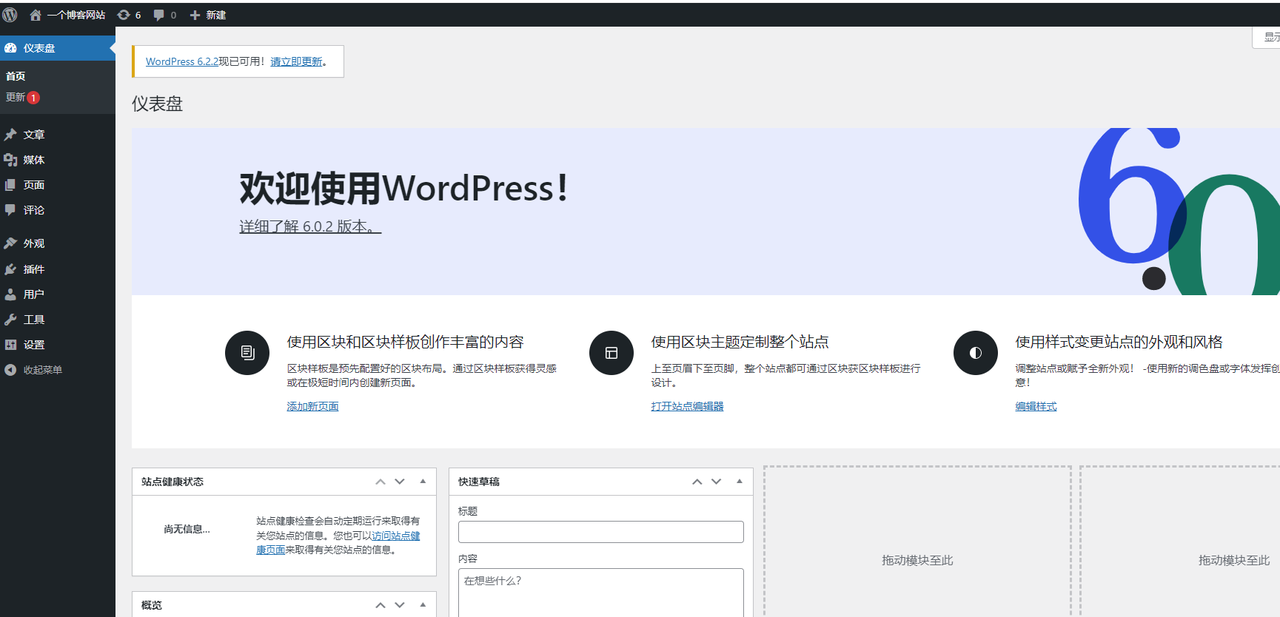Open 详细了解 6.0.2 版本 link
The width and height of the screenshot is (1280, 617).
tap(310, 226)
